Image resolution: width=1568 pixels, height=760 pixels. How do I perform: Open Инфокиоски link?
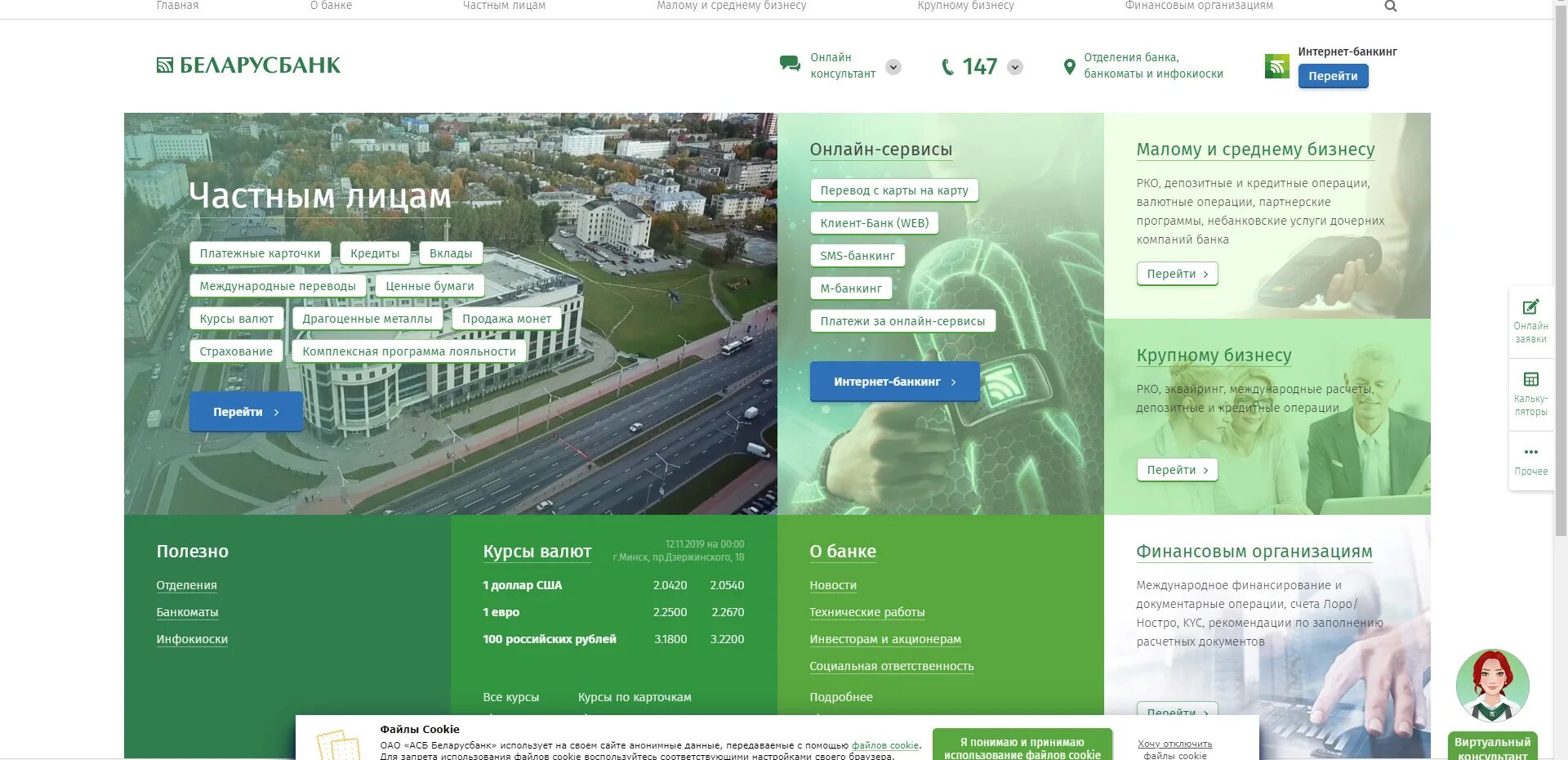coord(192,639)
